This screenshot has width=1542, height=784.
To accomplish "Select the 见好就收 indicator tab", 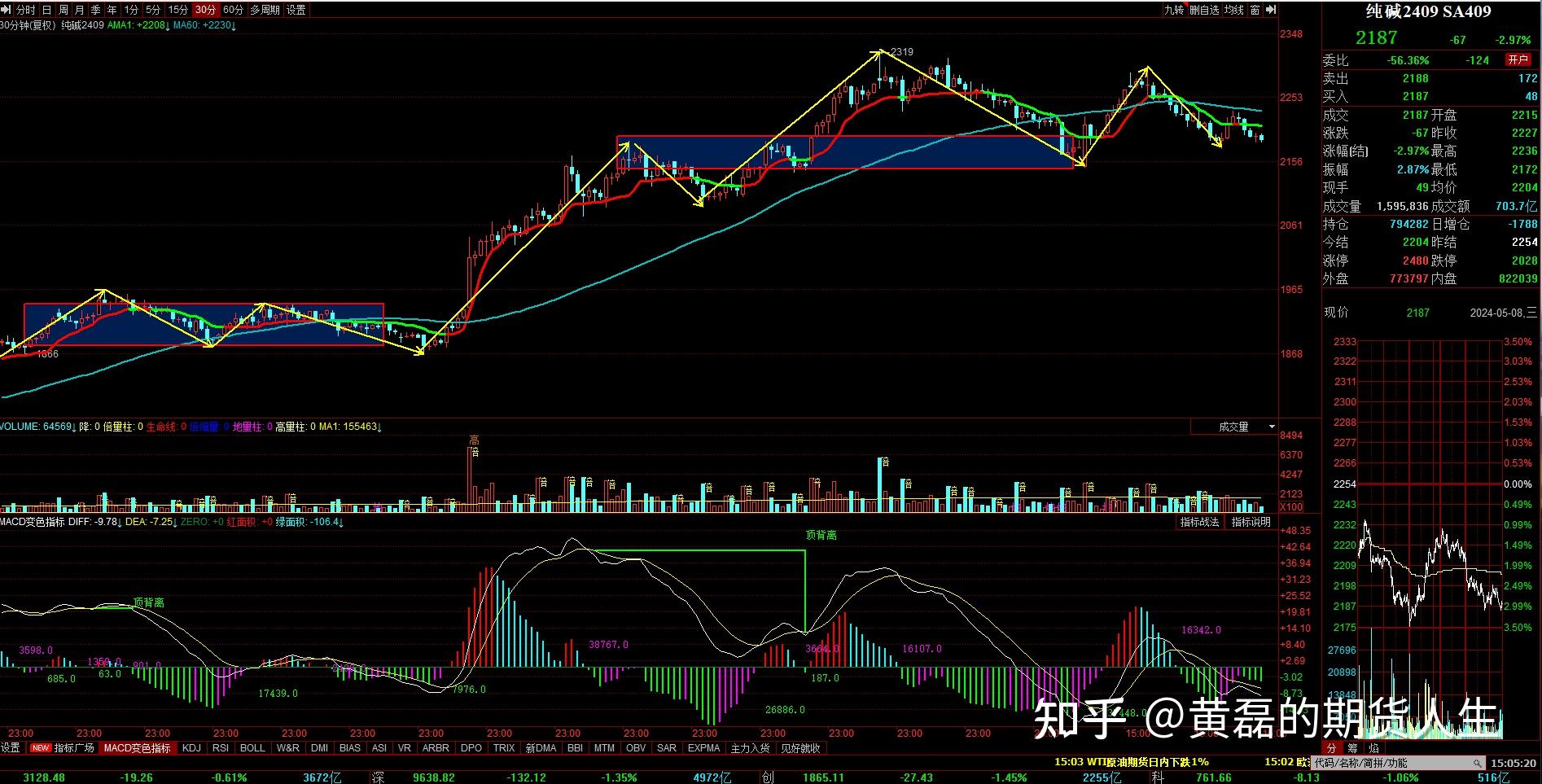I will click(800, 748).
